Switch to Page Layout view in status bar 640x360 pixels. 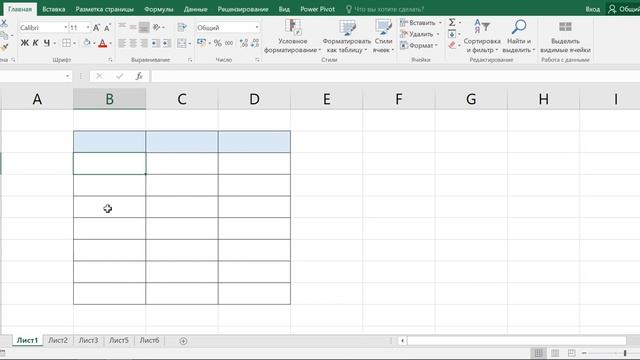pos(555,353)
